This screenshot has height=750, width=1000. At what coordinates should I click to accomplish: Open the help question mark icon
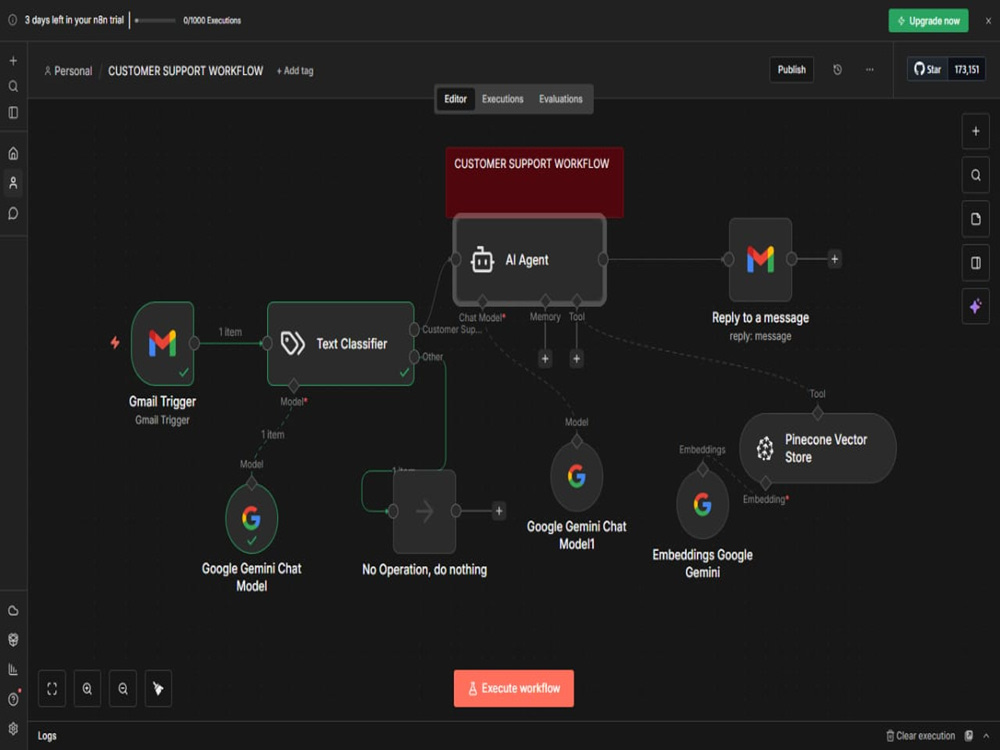pyautogui.click(x=13, y=699)
